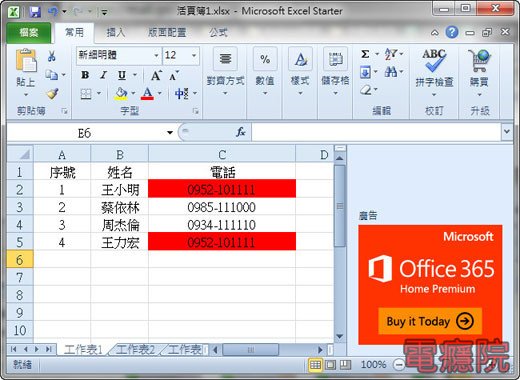Click in the formula bar input
The height and width of the screenshot is (380, 520).
(376, 132)
